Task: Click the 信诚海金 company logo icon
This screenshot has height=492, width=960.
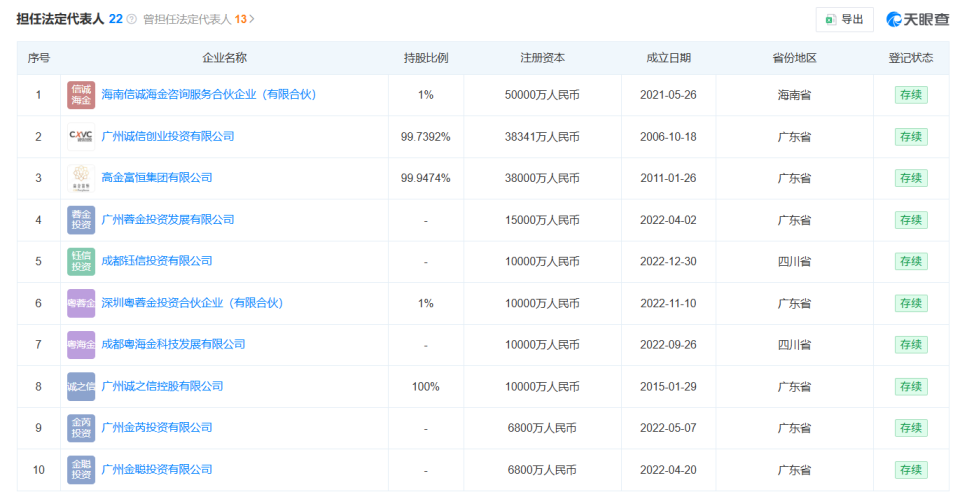Action: click(x=81, y=95)
